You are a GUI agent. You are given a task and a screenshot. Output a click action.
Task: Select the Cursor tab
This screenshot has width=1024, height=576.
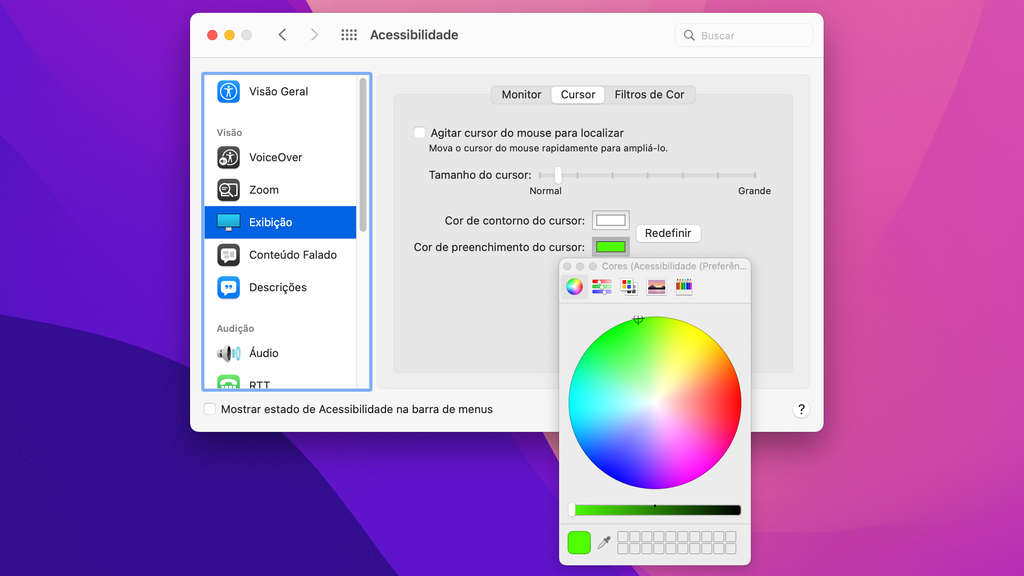pyautogui.click(x=578, y=95)
